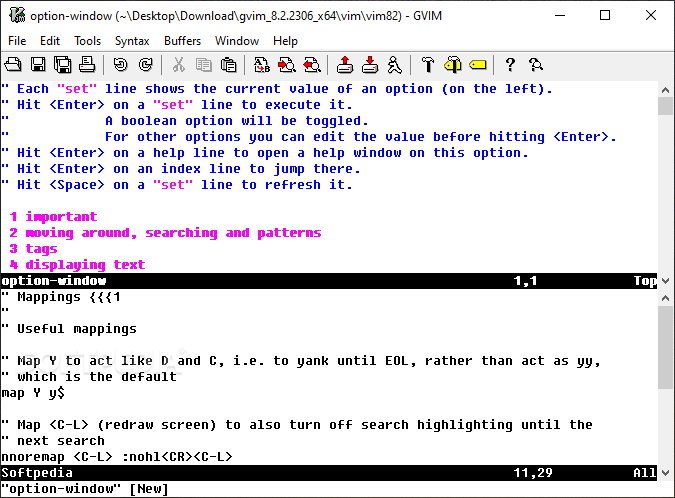Save session using red down-arrow icon

click(x=369, y=65)
